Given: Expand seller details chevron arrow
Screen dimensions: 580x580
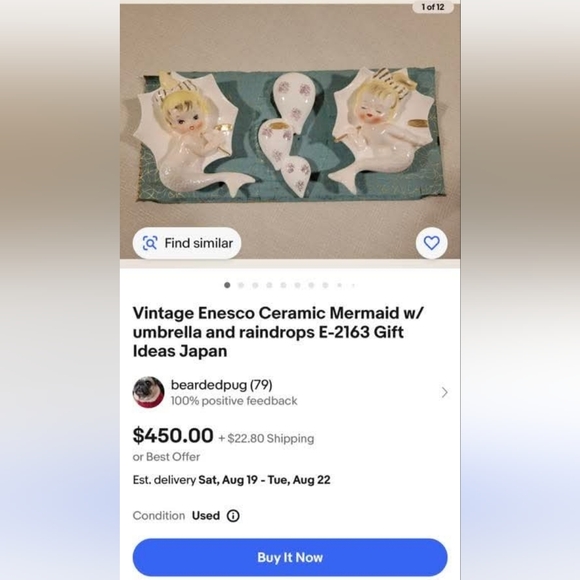Looking at the screenshot, I should 444,392.
